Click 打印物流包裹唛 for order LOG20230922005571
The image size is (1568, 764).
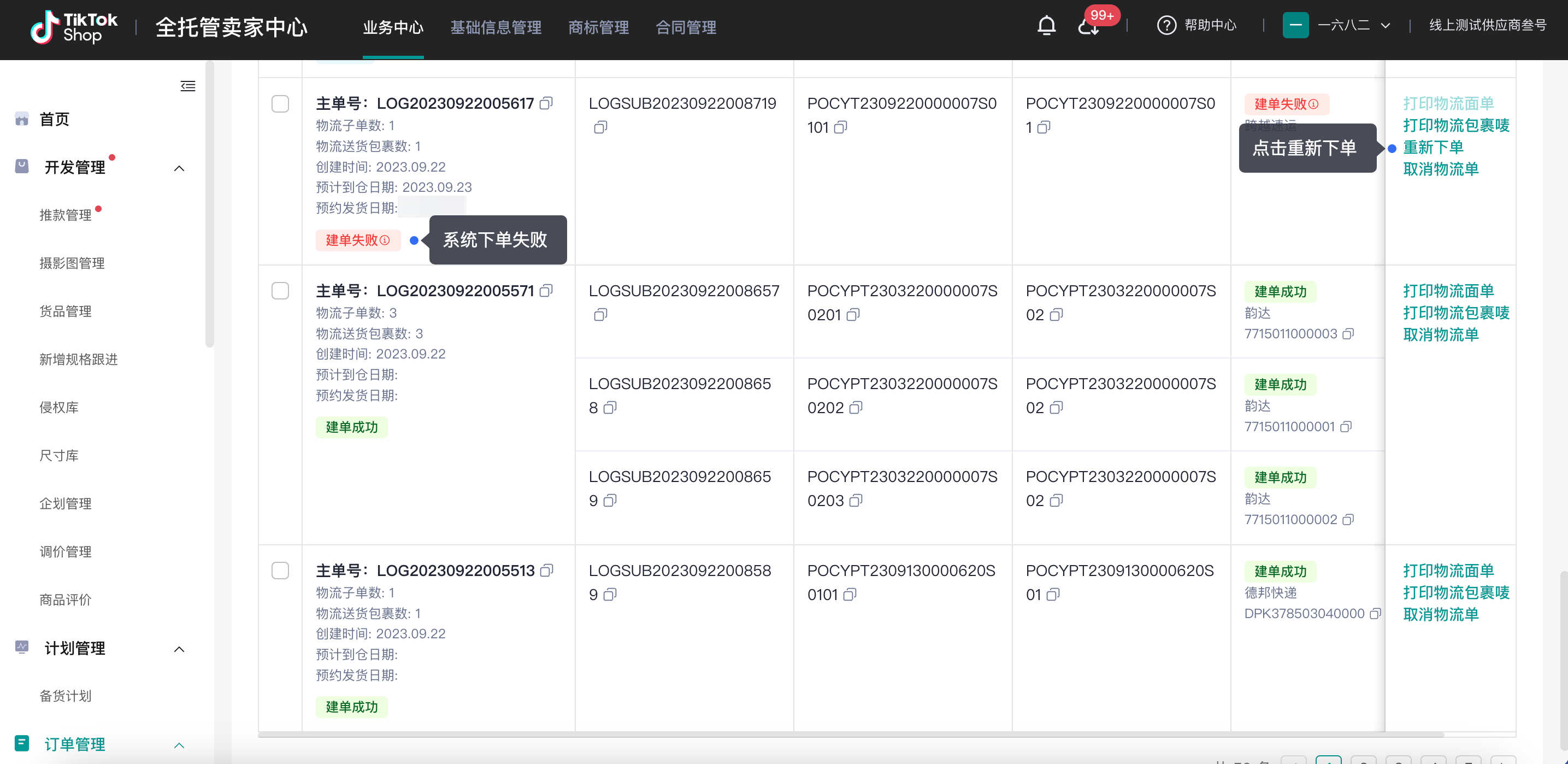click(1456, 313)
